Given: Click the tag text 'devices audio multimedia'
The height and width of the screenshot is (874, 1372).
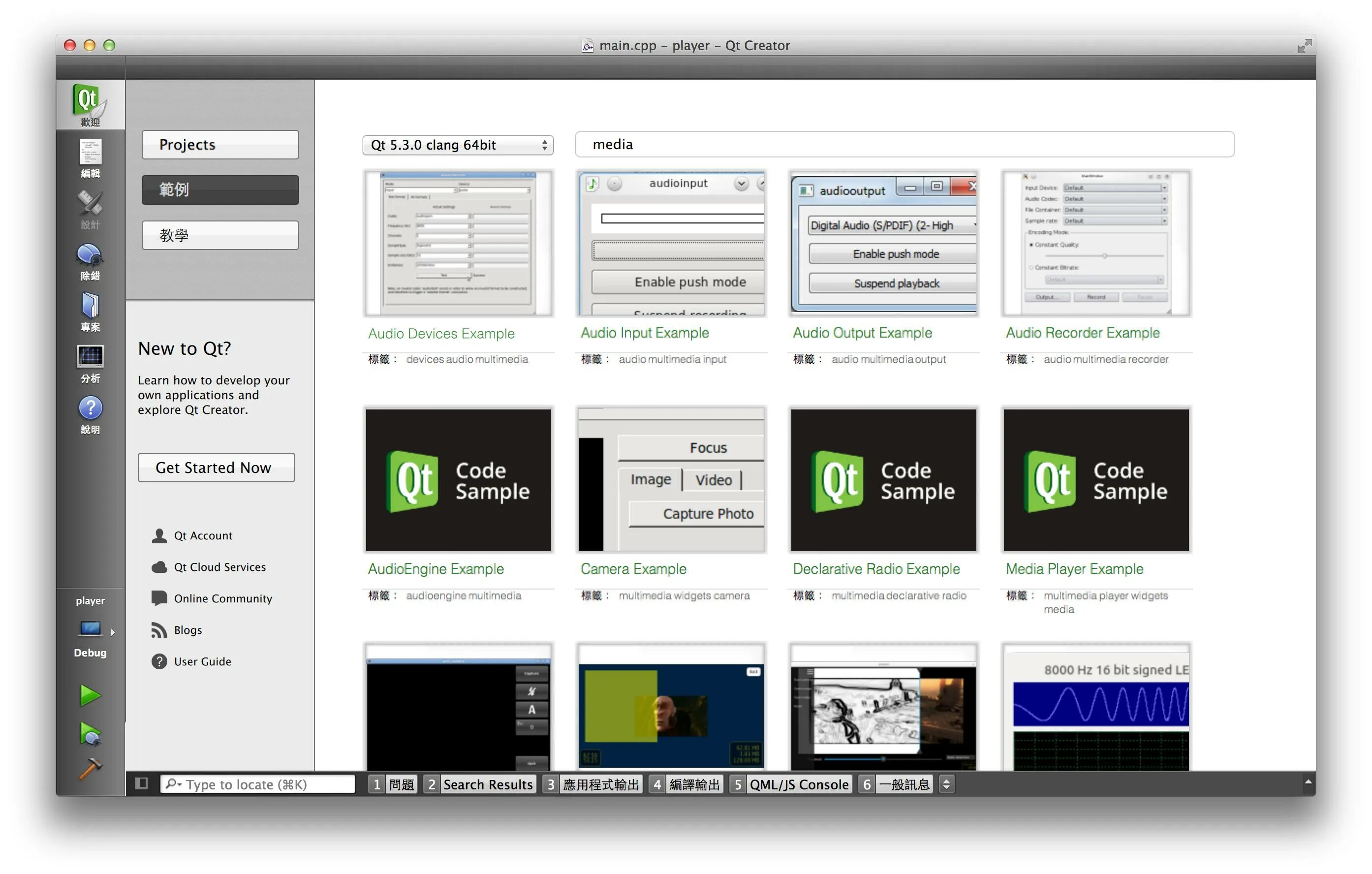Looking at the screenshot, I should [x=467, y=360].
